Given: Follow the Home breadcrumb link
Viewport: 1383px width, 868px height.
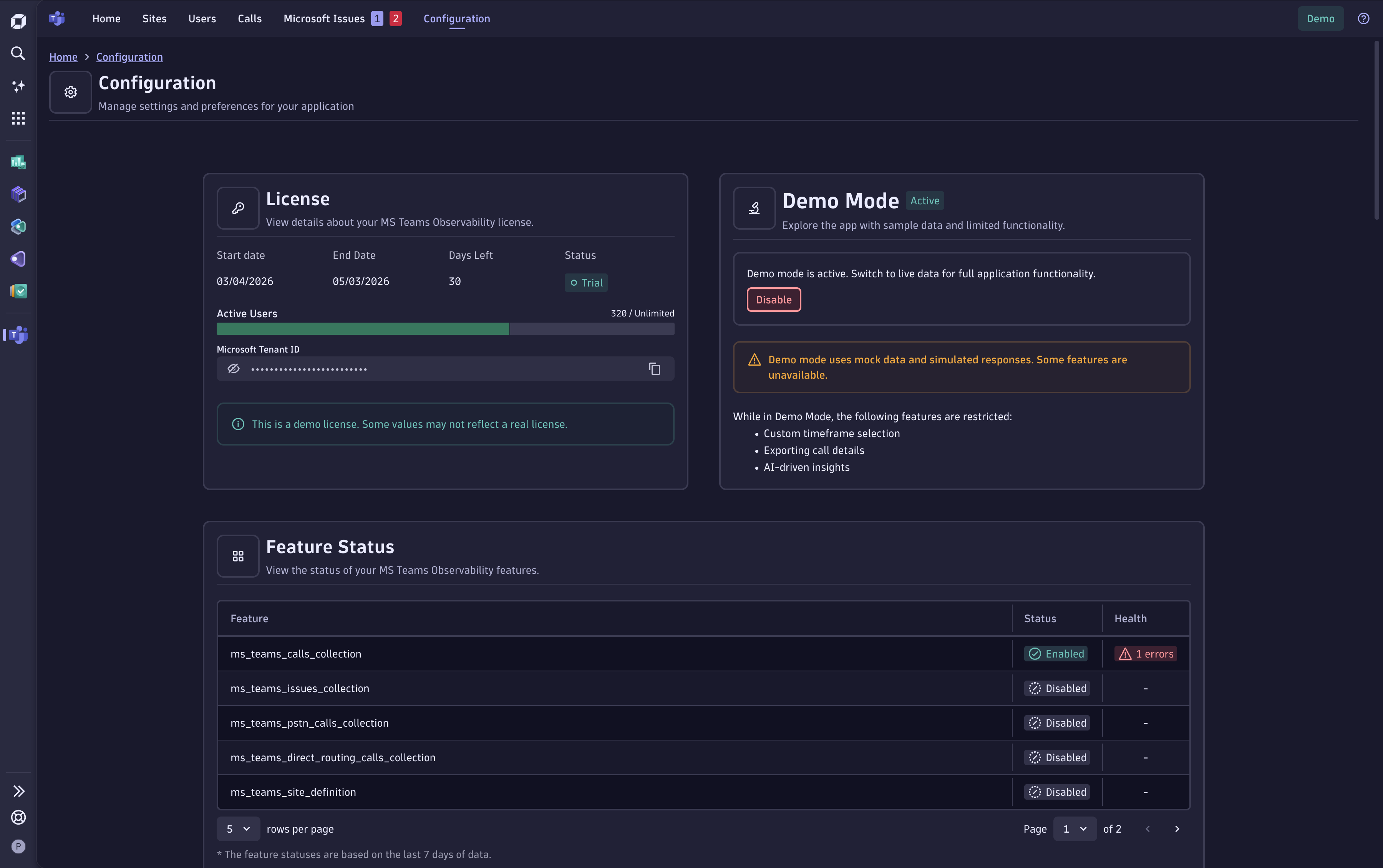Looking at the screenshot, I should click(x=63, y=57).
